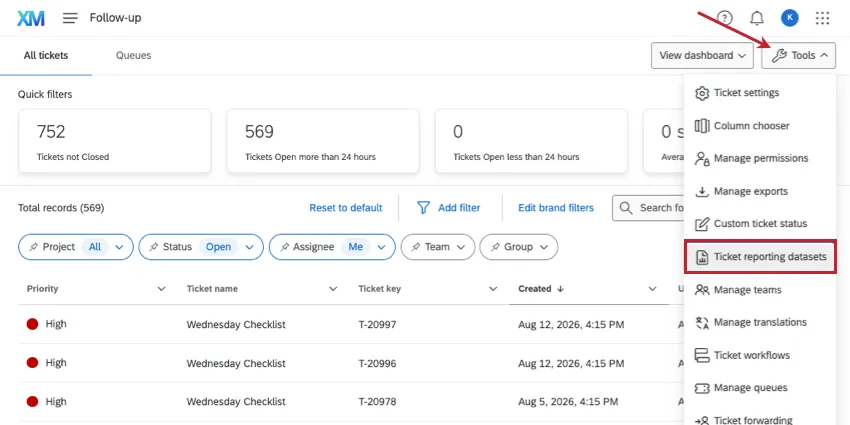
Task: Select Tickets Open more than 24 hours card
Action: pos(323,141)
